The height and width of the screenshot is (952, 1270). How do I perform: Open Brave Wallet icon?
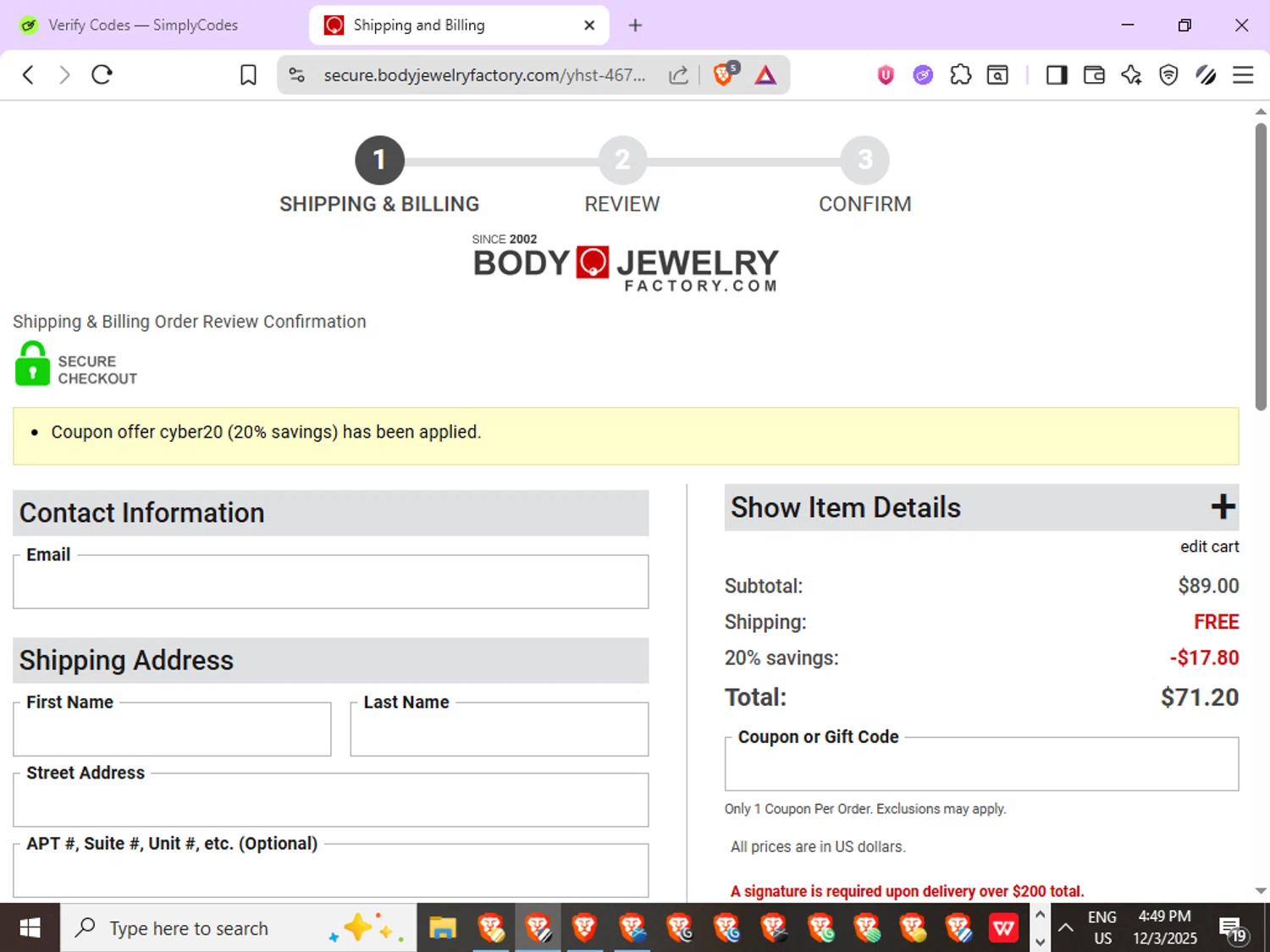[1094, 75]
